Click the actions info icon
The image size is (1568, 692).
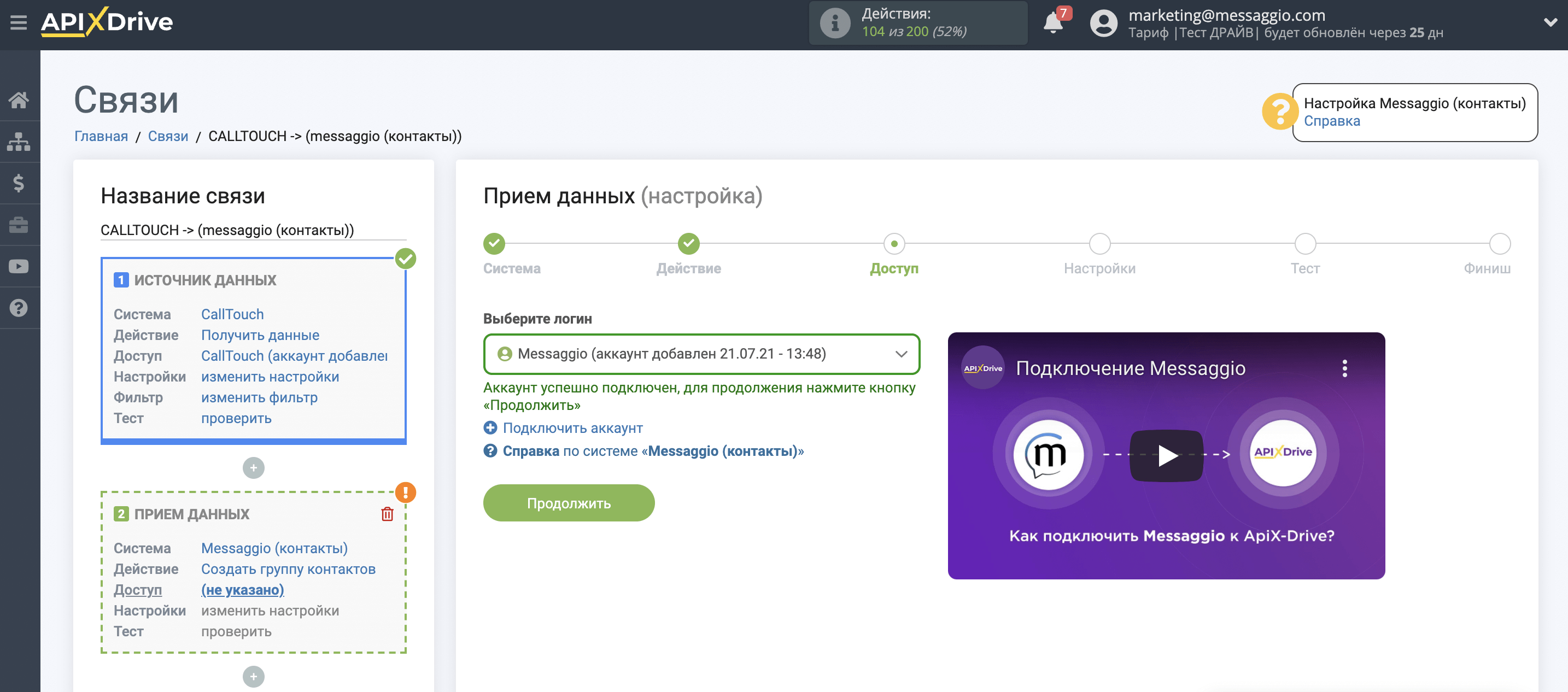pyautogui.click(x=834, y=23)
